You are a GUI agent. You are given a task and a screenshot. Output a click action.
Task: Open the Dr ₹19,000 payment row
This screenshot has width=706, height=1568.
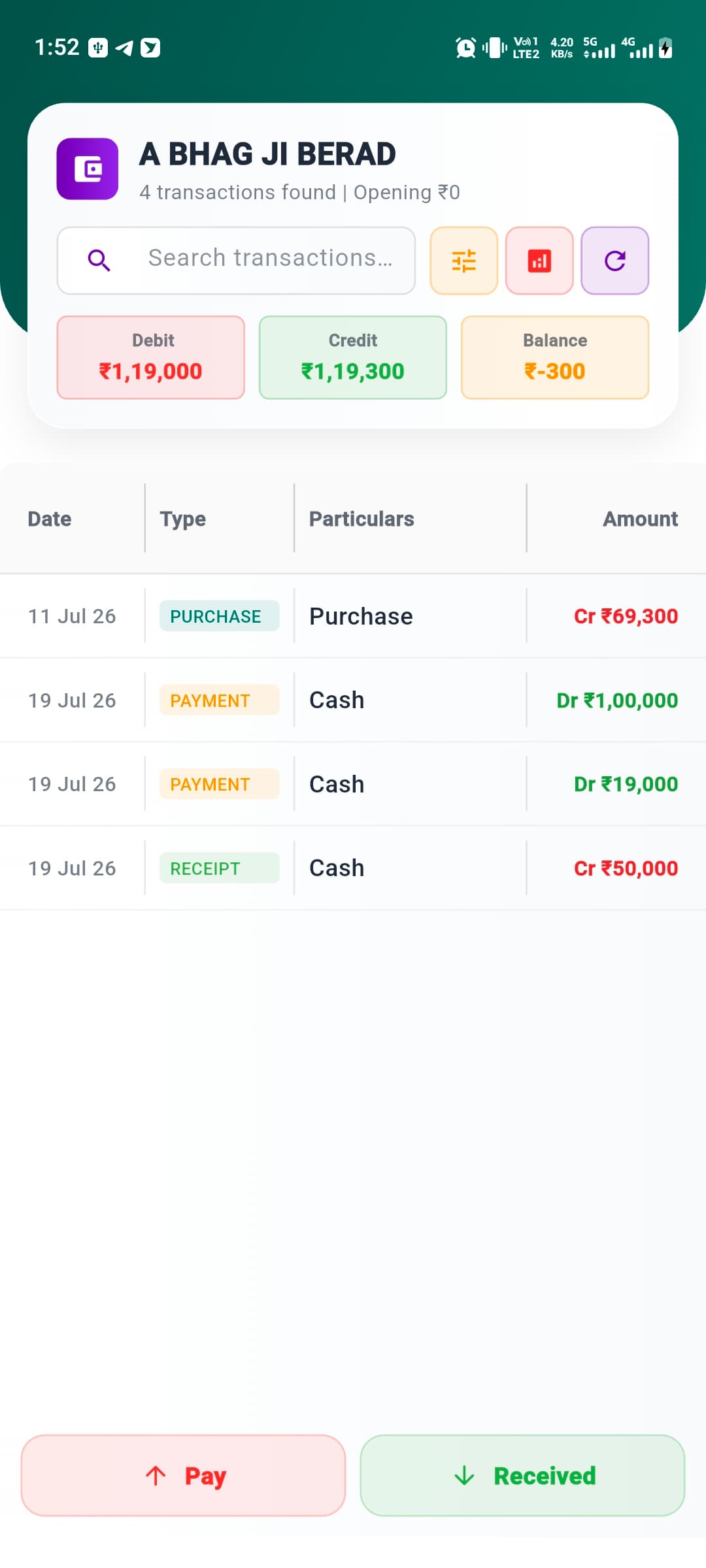click(x=353, y=784)
